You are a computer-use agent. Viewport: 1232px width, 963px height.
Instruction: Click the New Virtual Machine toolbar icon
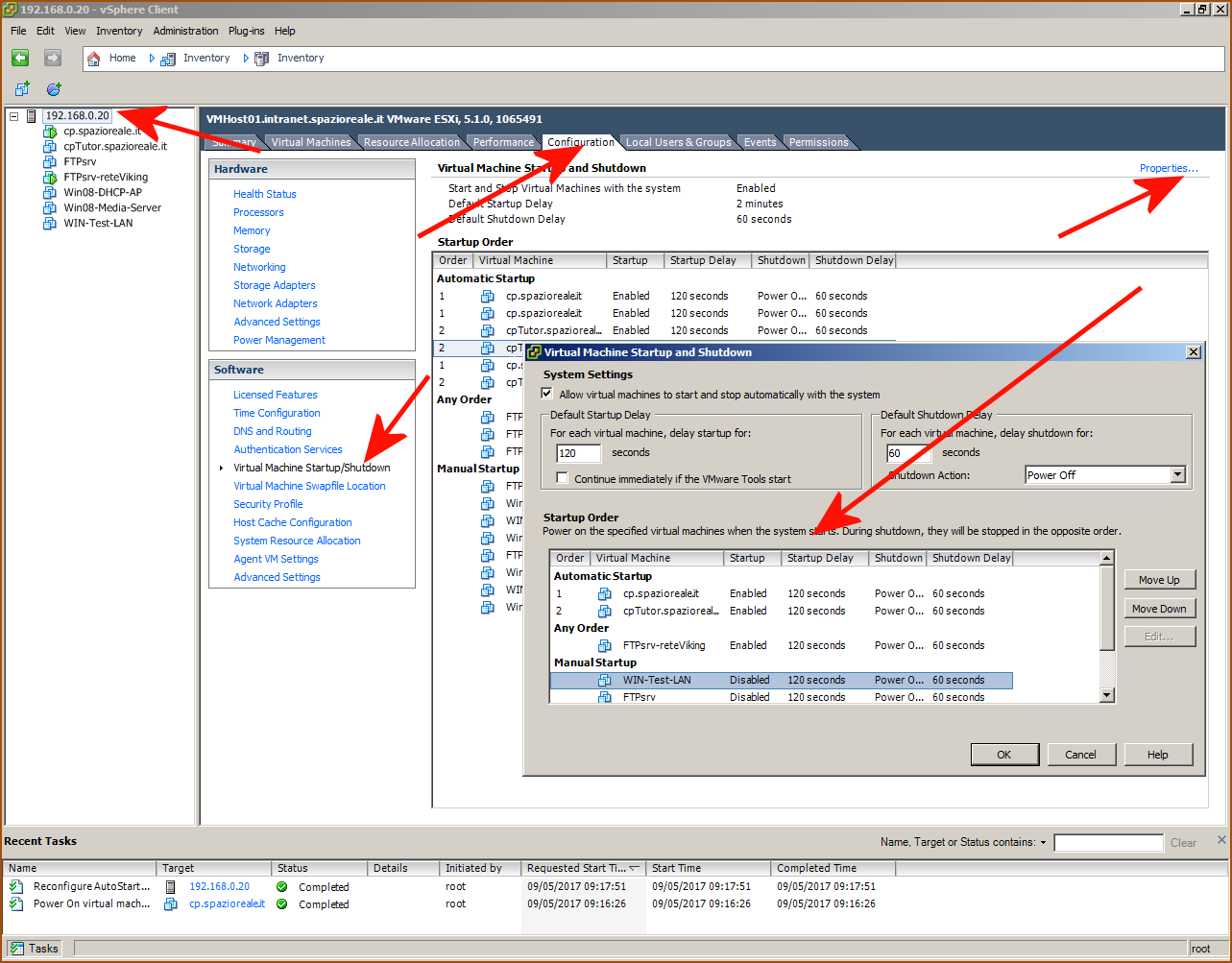22,89
